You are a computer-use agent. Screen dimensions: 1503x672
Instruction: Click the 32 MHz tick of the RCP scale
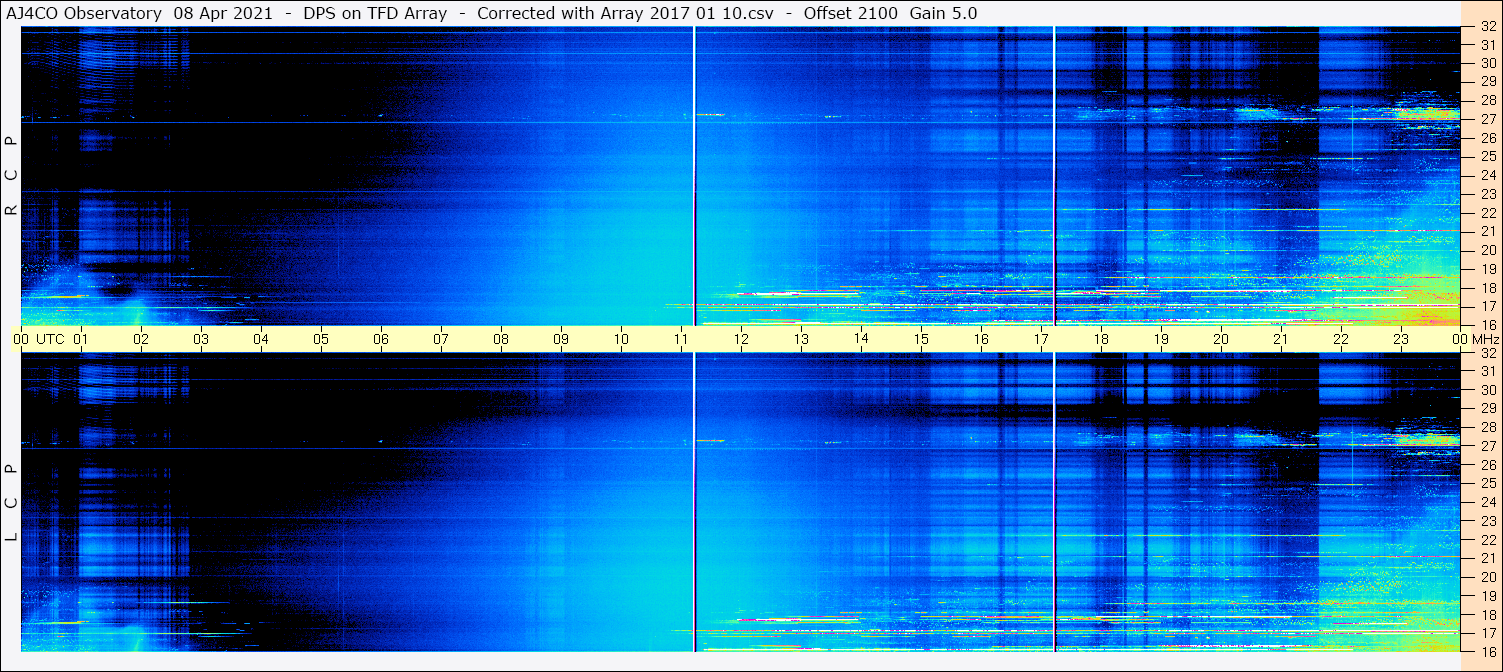pyautogui.click(x=1487, y=27)
